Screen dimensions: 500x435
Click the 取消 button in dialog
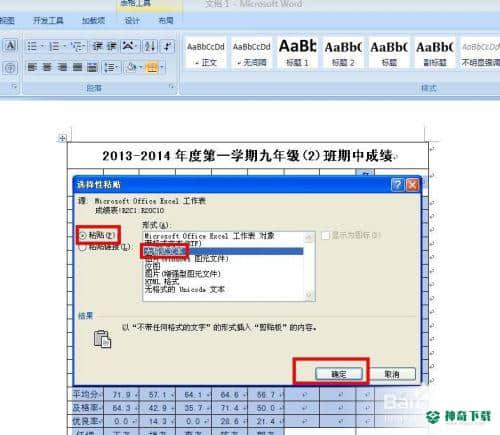coord(392,374)
